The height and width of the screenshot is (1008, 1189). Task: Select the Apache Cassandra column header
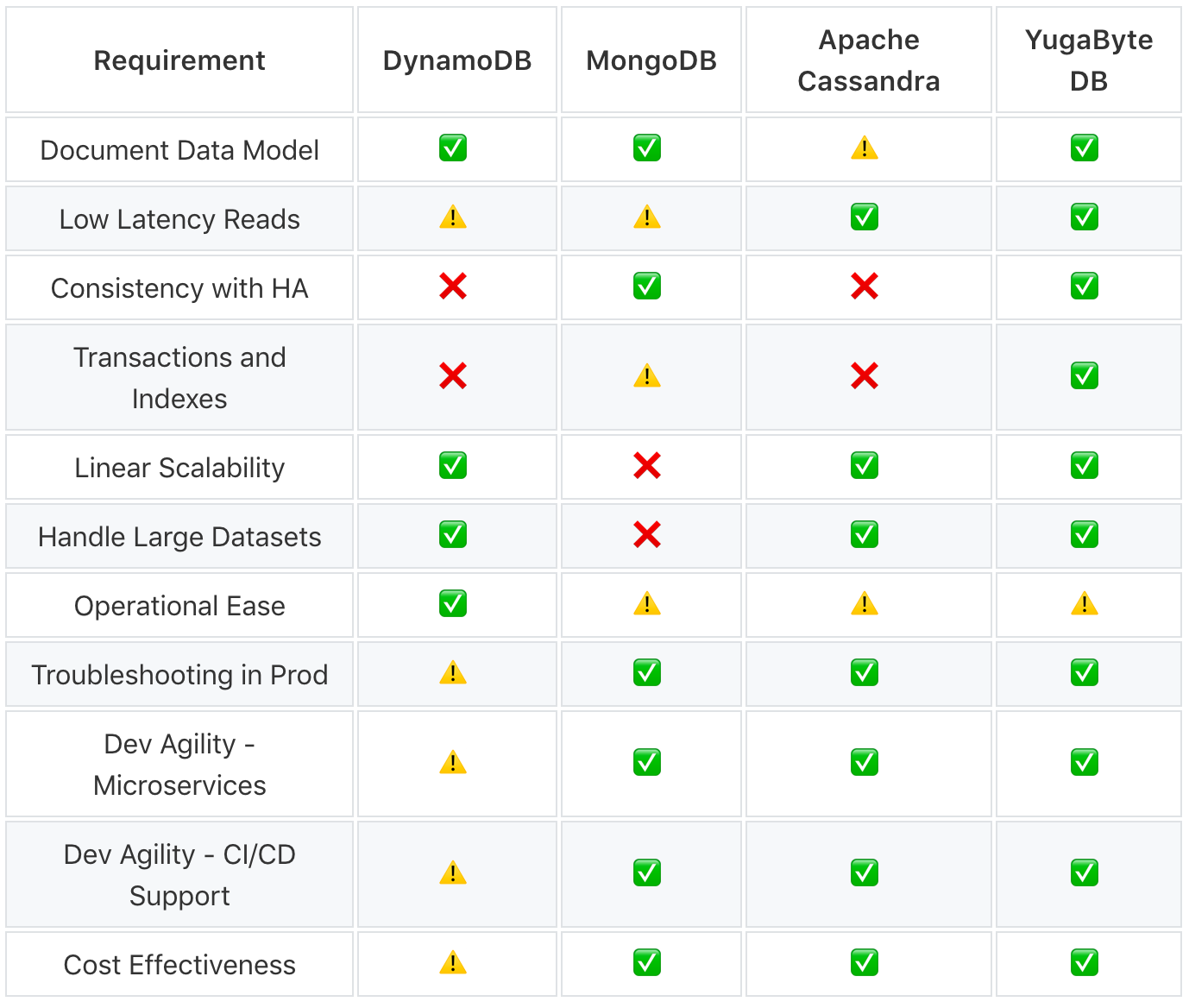[869, 60]
